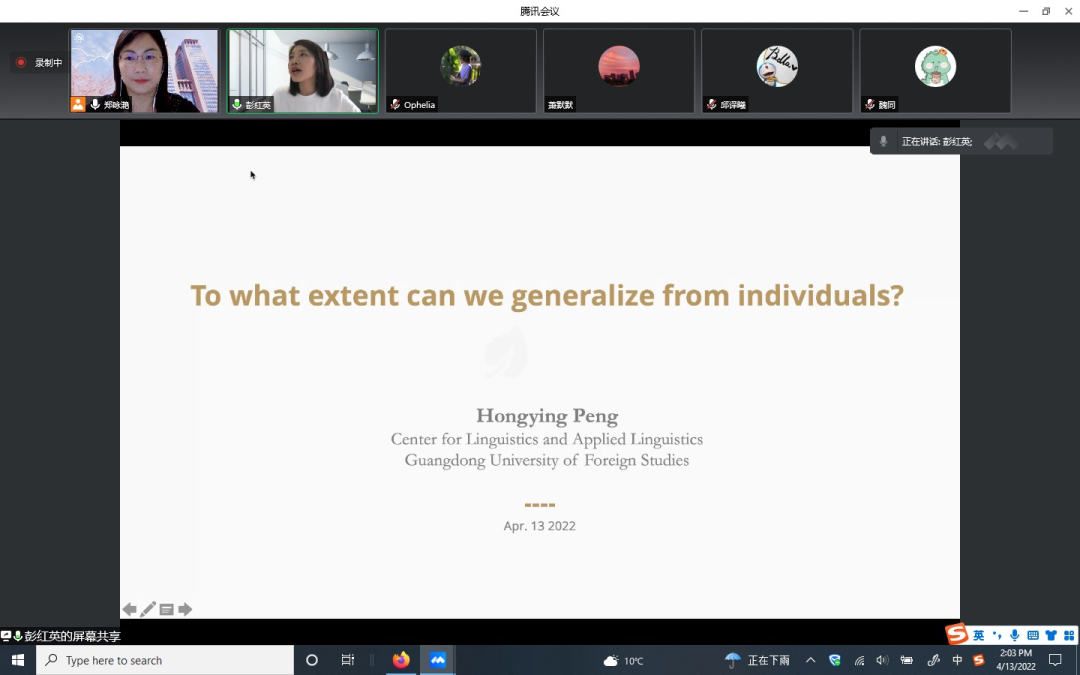
Task: Open the Sogou soft keyboard icon
Action: 1032,636
